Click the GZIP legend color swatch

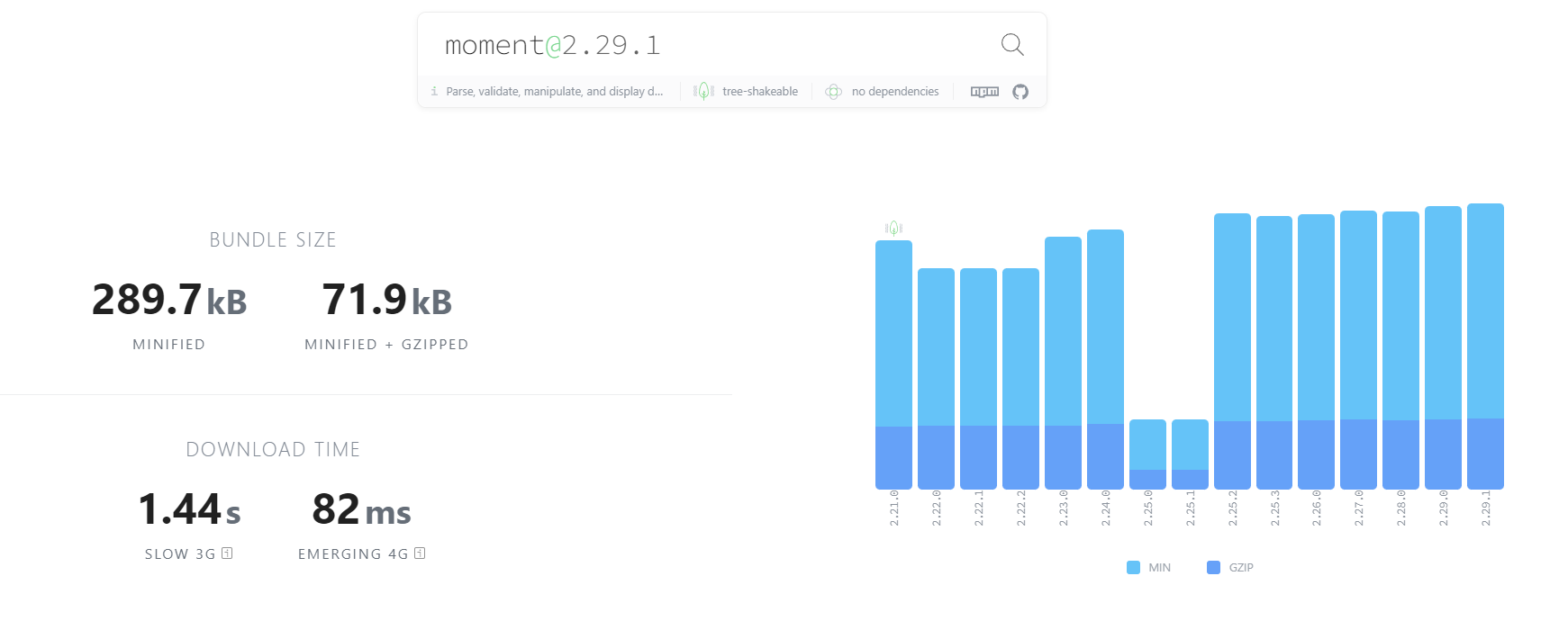1213,567
